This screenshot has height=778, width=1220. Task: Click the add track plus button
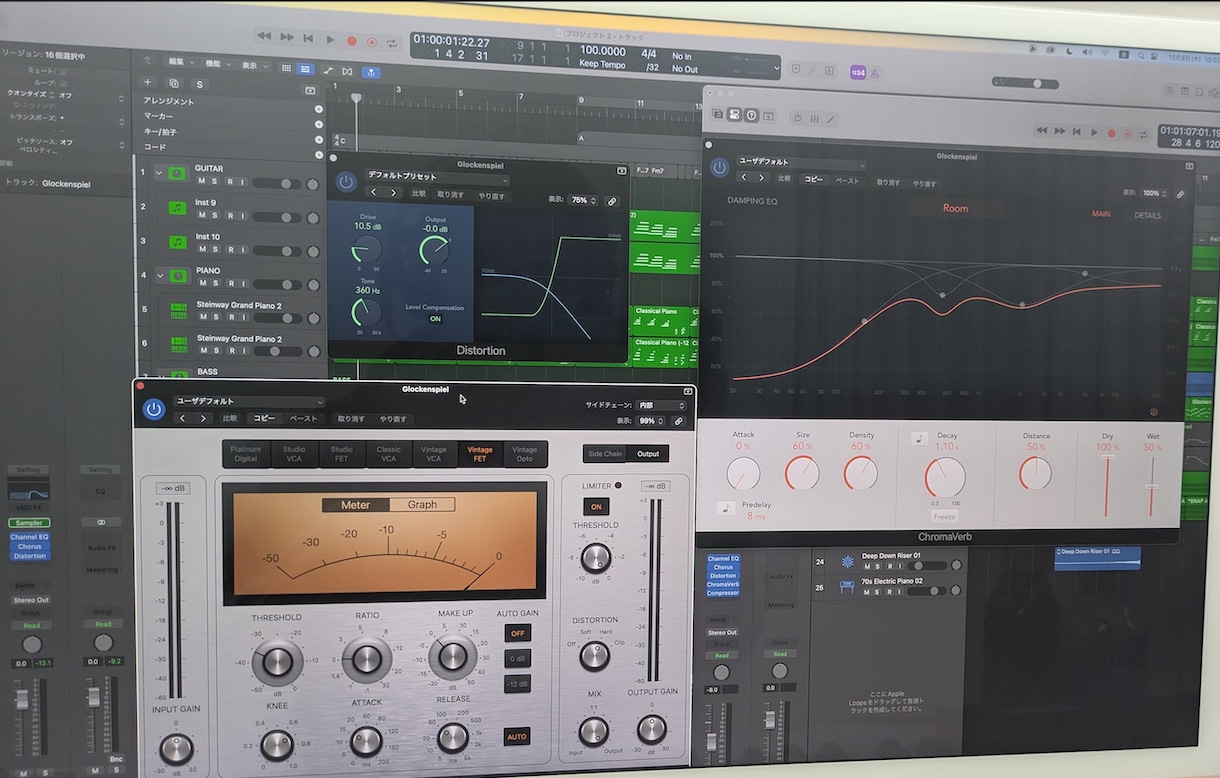click(x=148, y=82)
